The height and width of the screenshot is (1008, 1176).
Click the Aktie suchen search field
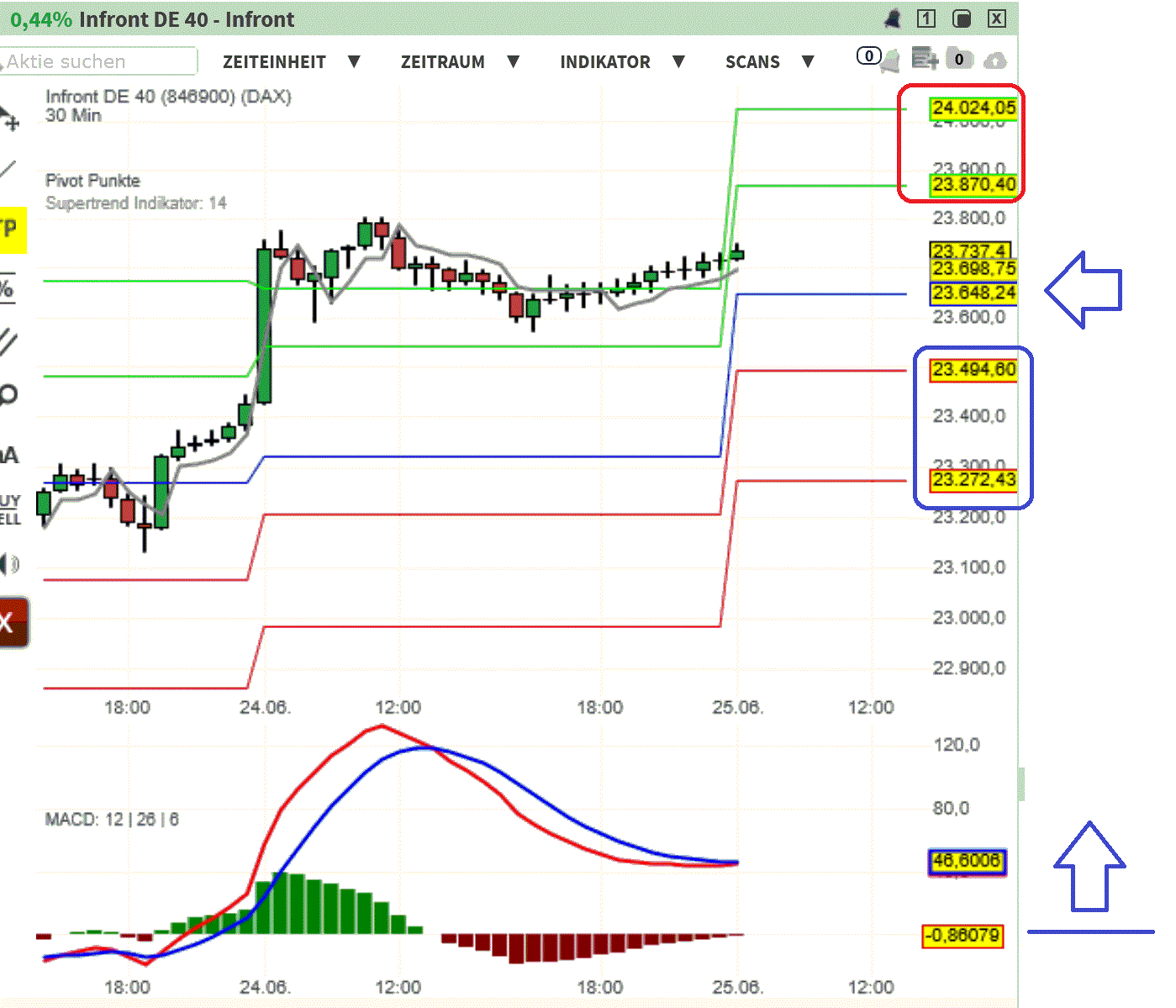coord(97,61)
